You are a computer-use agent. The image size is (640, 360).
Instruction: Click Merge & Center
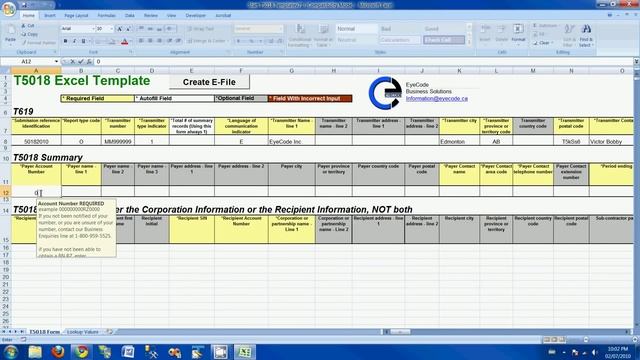tap(206, 41)
